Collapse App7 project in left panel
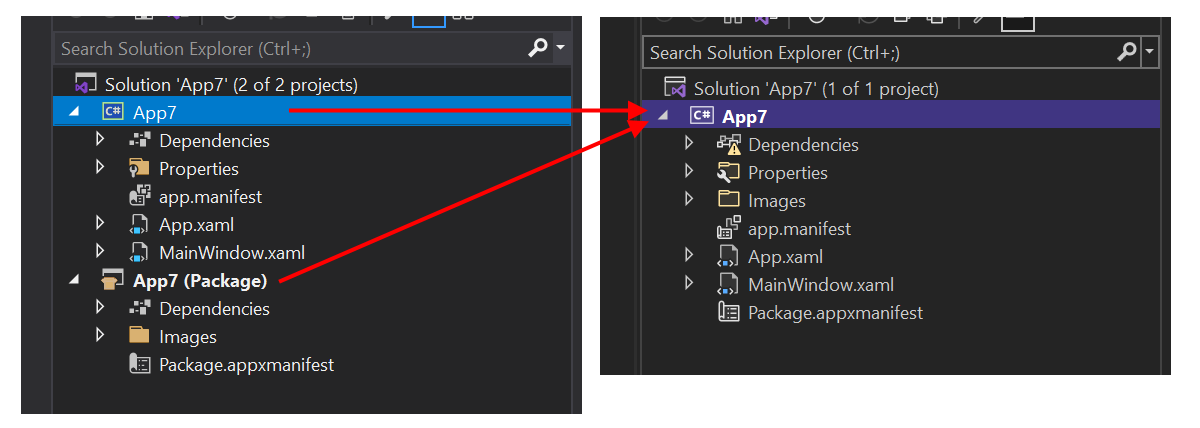 (74, 113)
